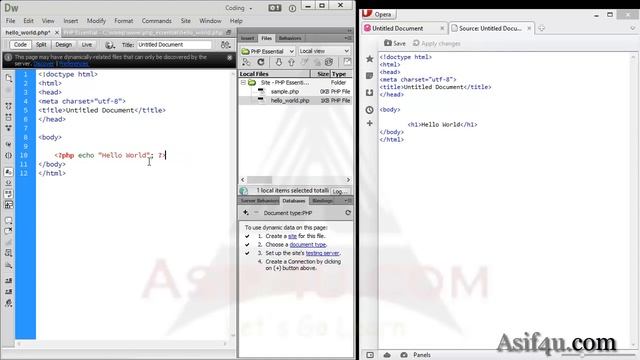Open a new tab in Opera
Image resolution: width=640 pixels, height=360 pixels.
pyautogui.click(x=542, y=28)
